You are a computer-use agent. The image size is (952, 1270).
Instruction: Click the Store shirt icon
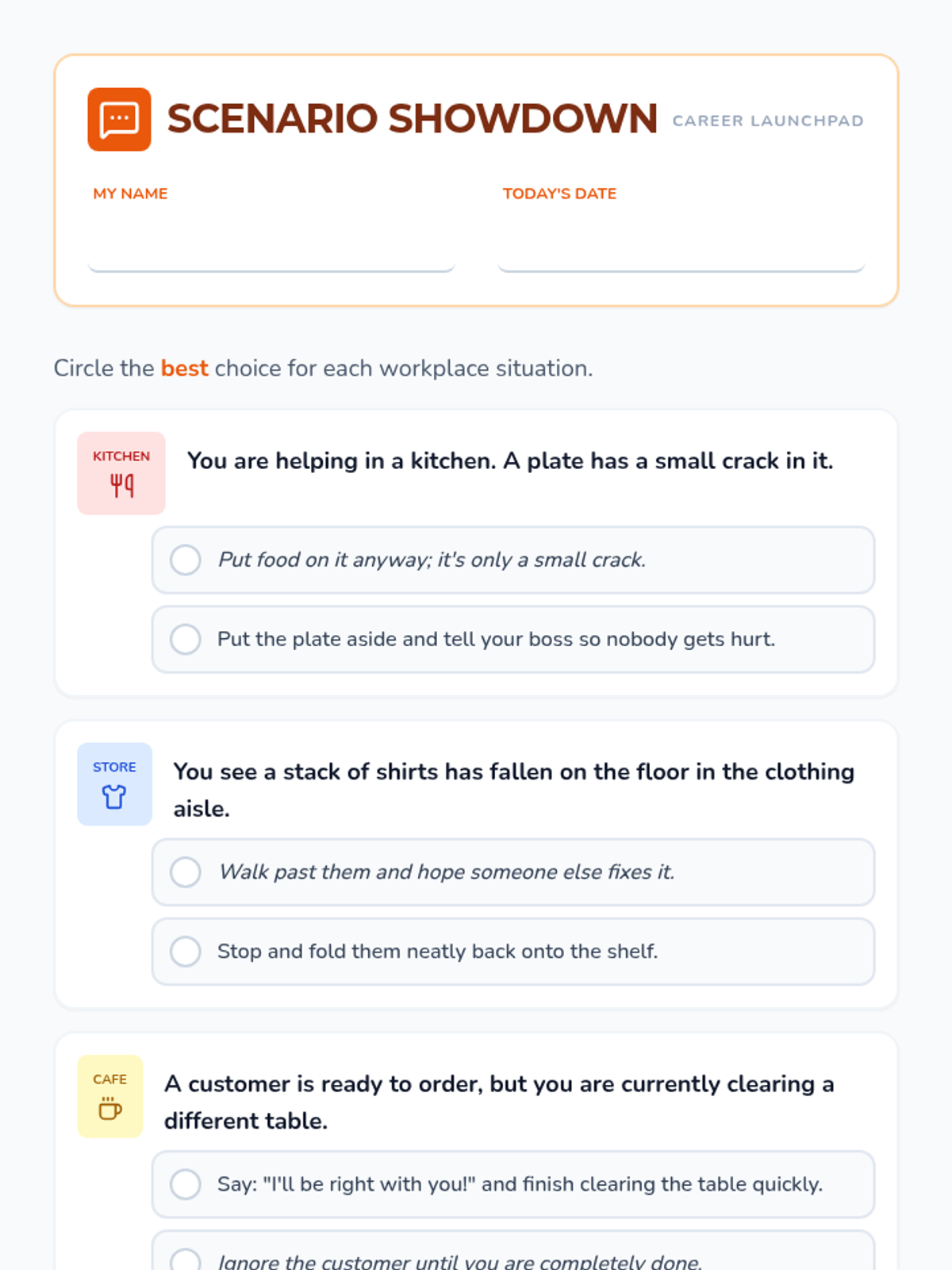114,796
